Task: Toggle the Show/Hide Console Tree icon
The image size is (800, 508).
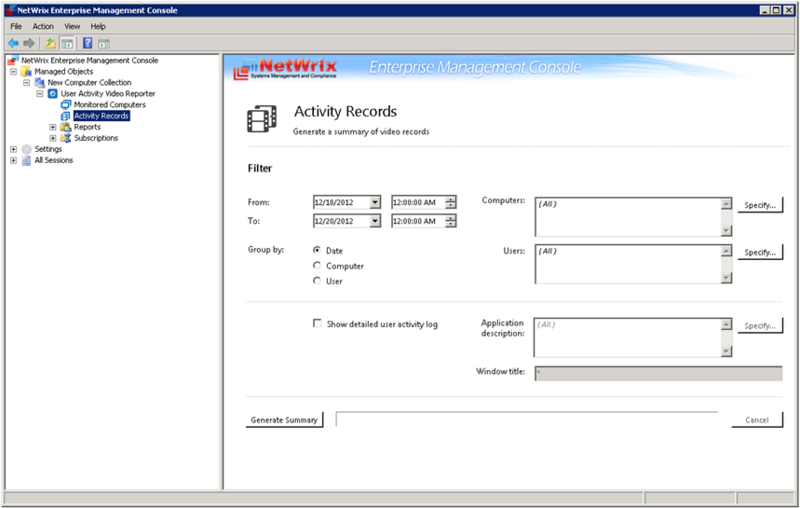Action: pos(67,43)
